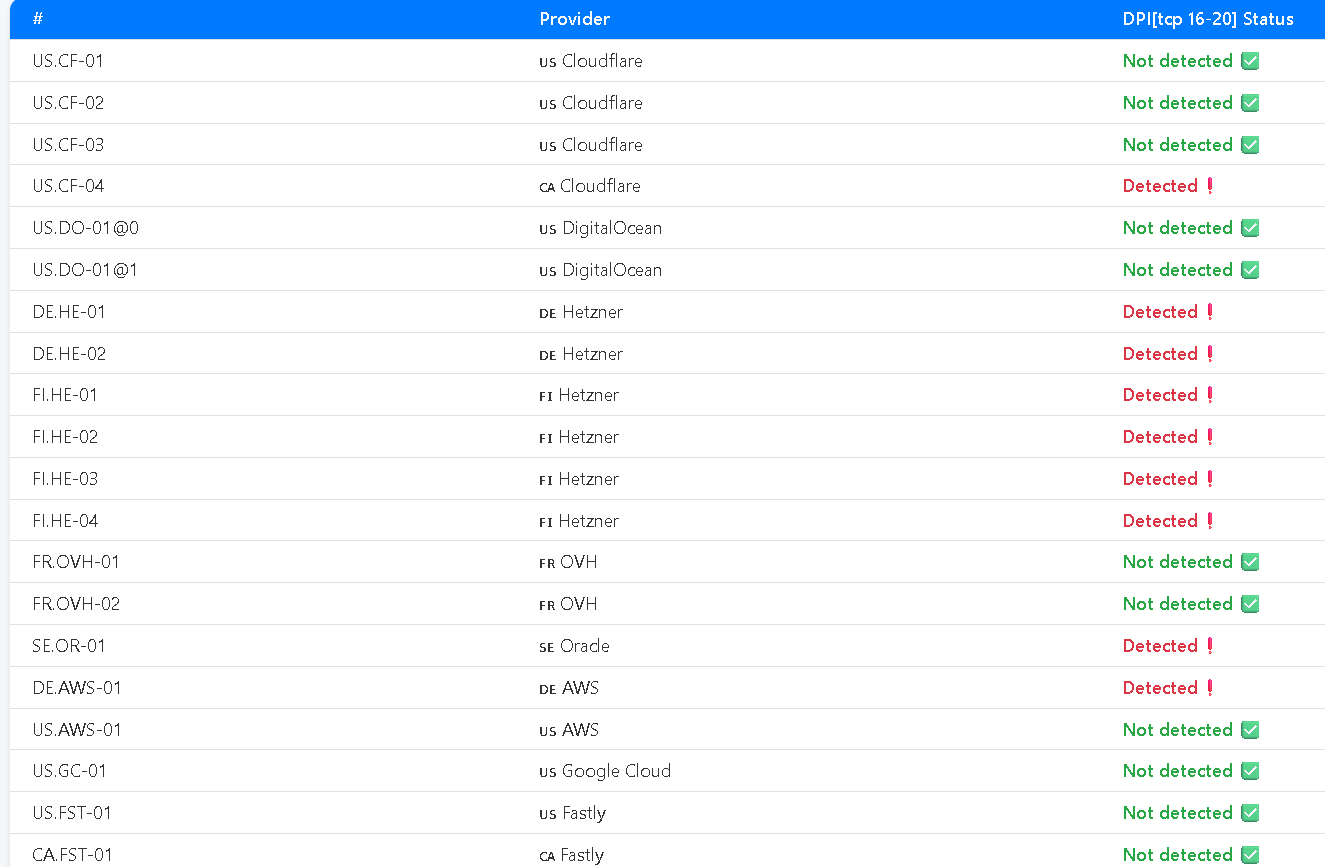Click the Hetzner provider in the DE.HE-01 row
This screenshot has width=1325, height=867.
(x=581, y=312)
